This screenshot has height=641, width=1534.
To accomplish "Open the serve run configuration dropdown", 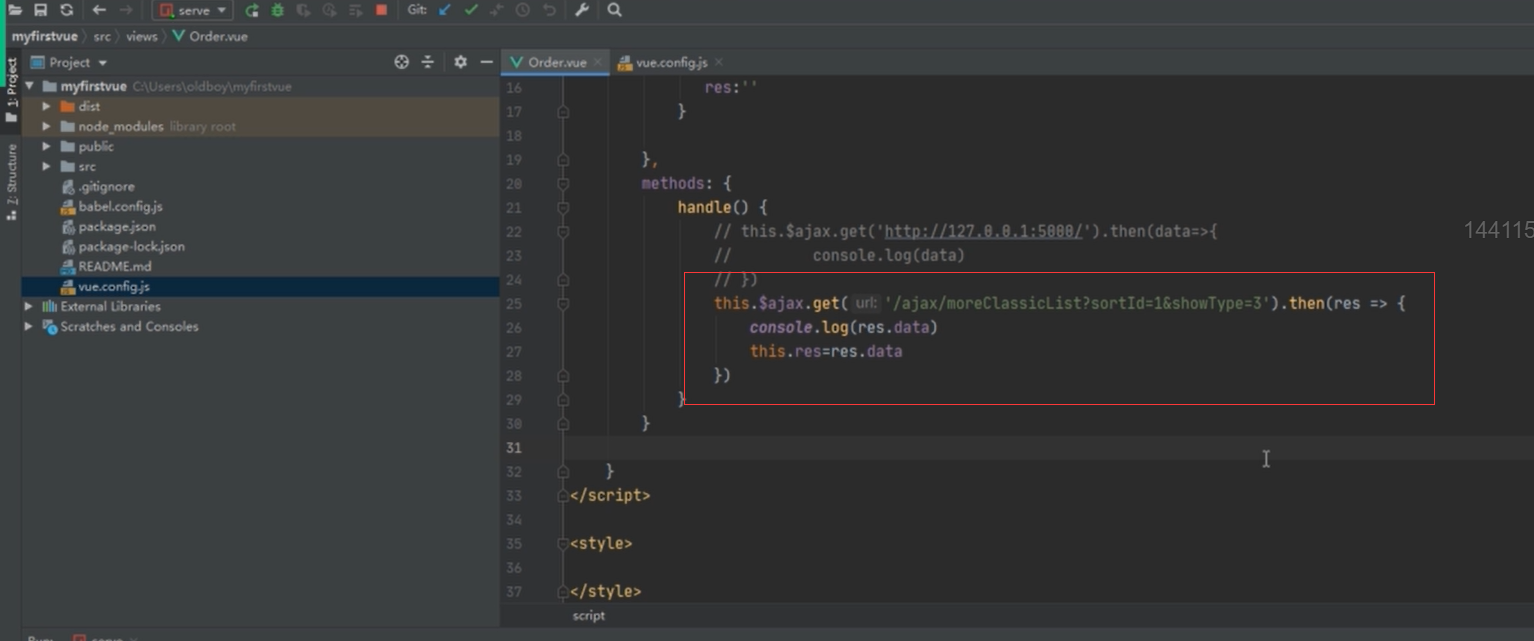I will point(193,10).
